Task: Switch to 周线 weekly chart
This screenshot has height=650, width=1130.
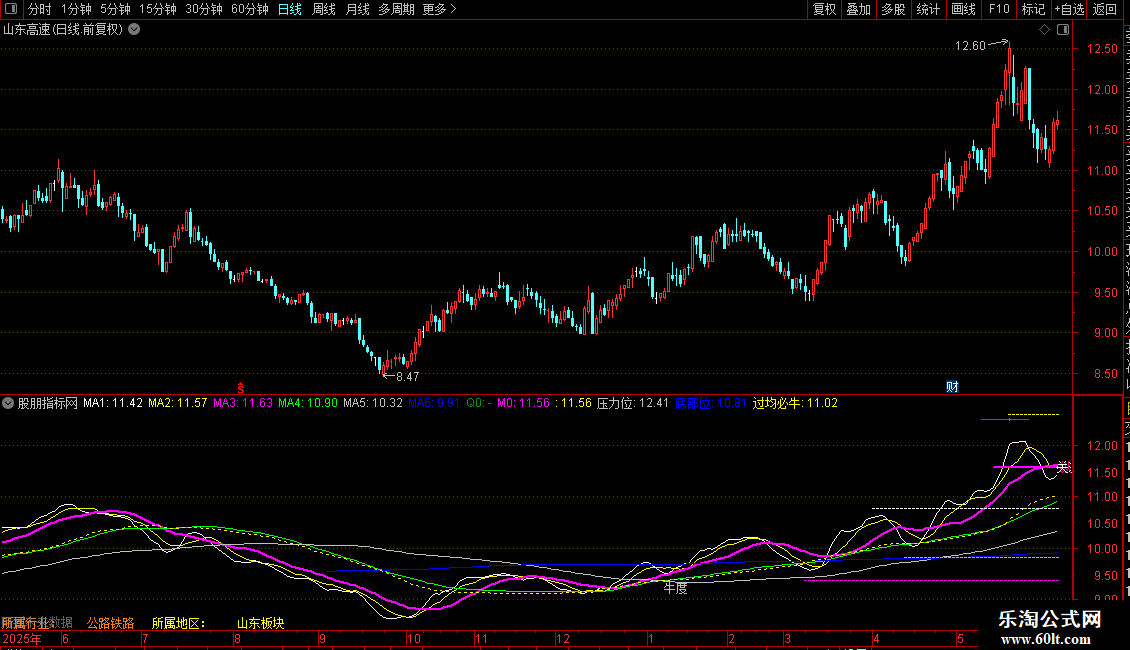Action: point(324,9)
